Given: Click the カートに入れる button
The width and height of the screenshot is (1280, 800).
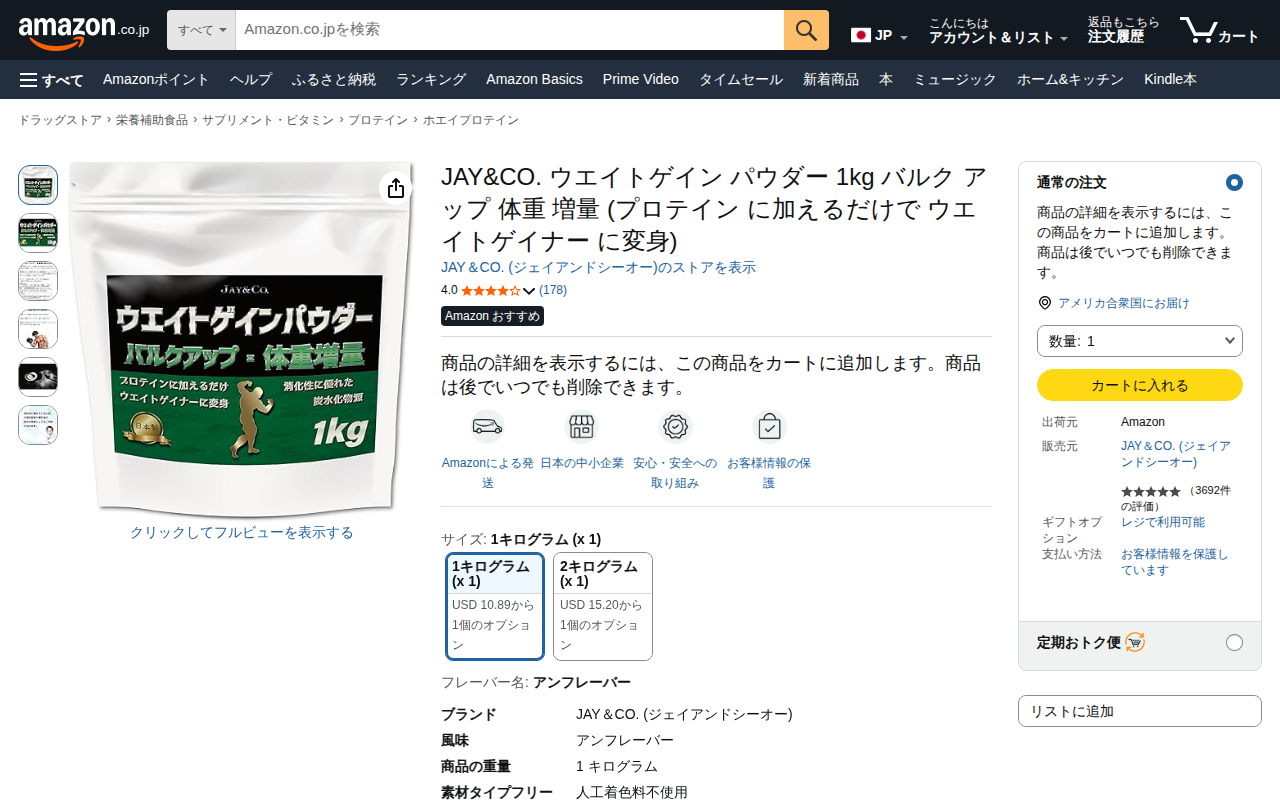Looking at the screenshot, I should (x=1140, y=385).
